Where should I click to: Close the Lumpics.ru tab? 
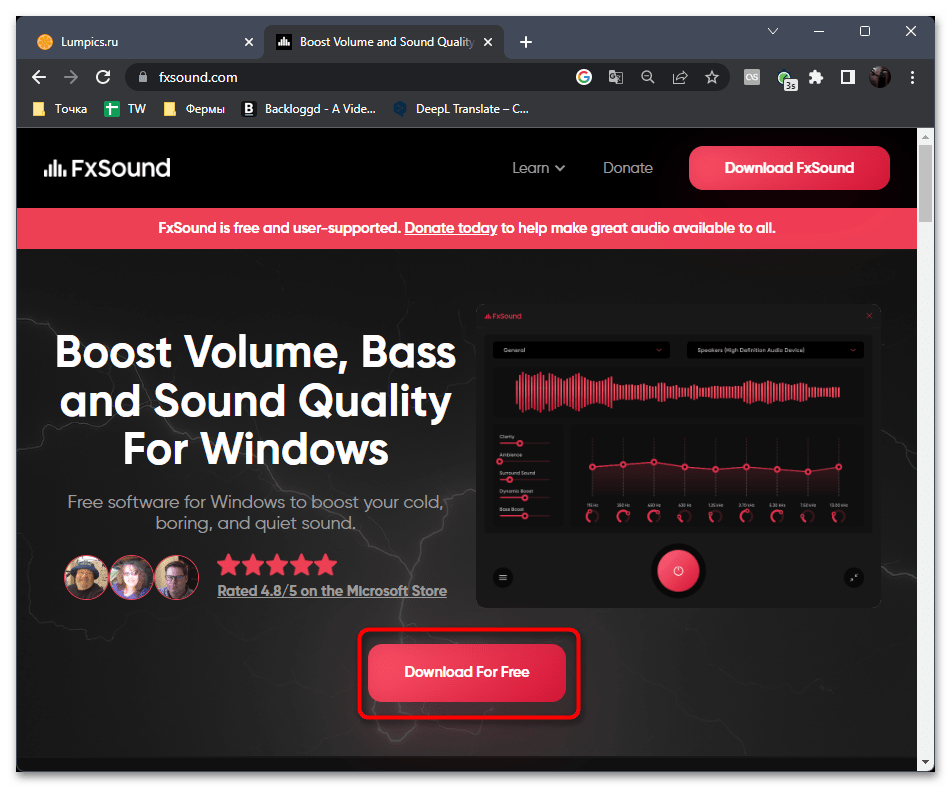[249, 42]
